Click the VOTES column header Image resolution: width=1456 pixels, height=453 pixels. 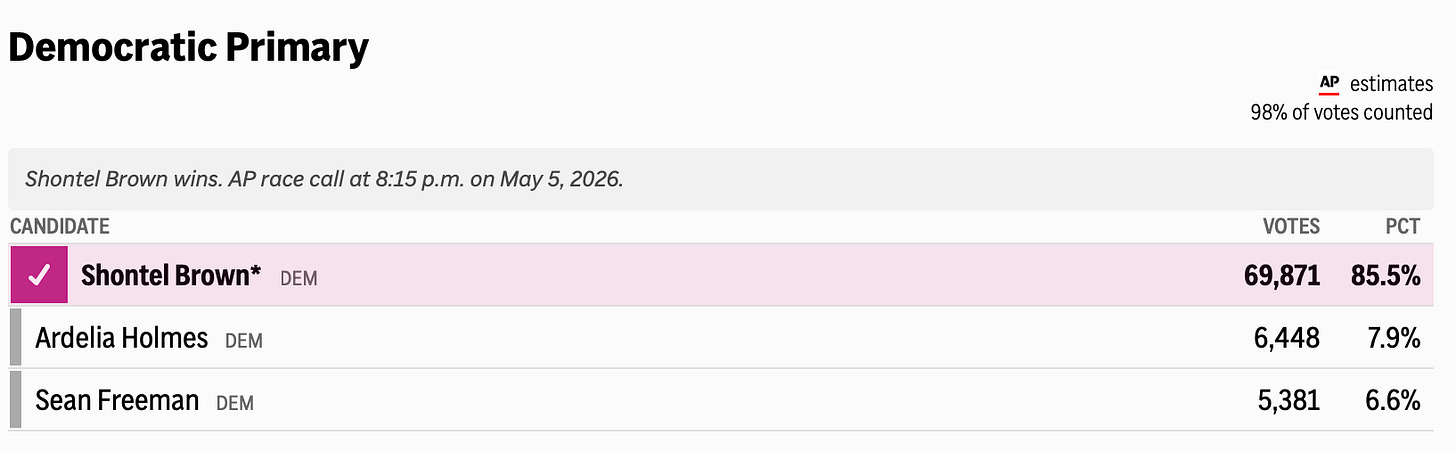click(x=1291, y=226)
